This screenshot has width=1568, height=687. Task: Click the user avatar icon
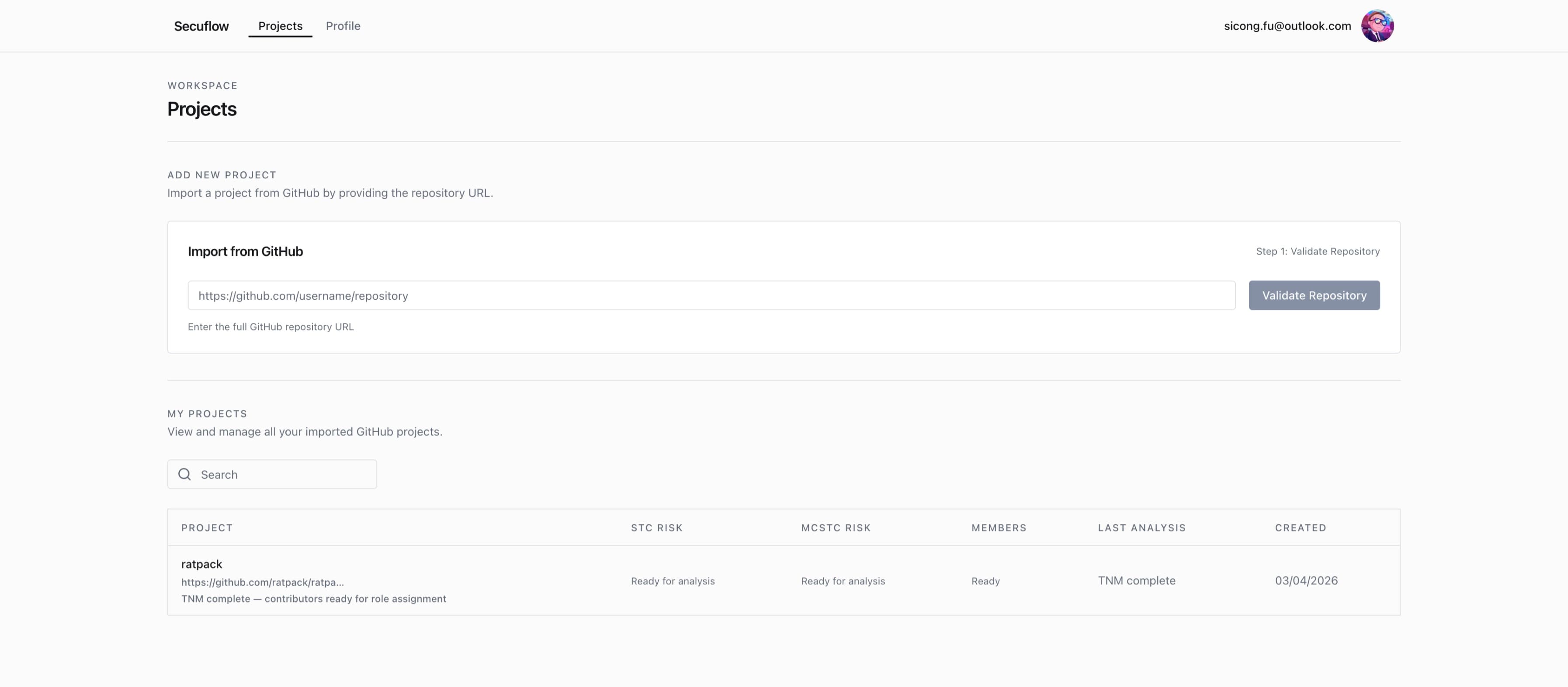pos(1377,26)
